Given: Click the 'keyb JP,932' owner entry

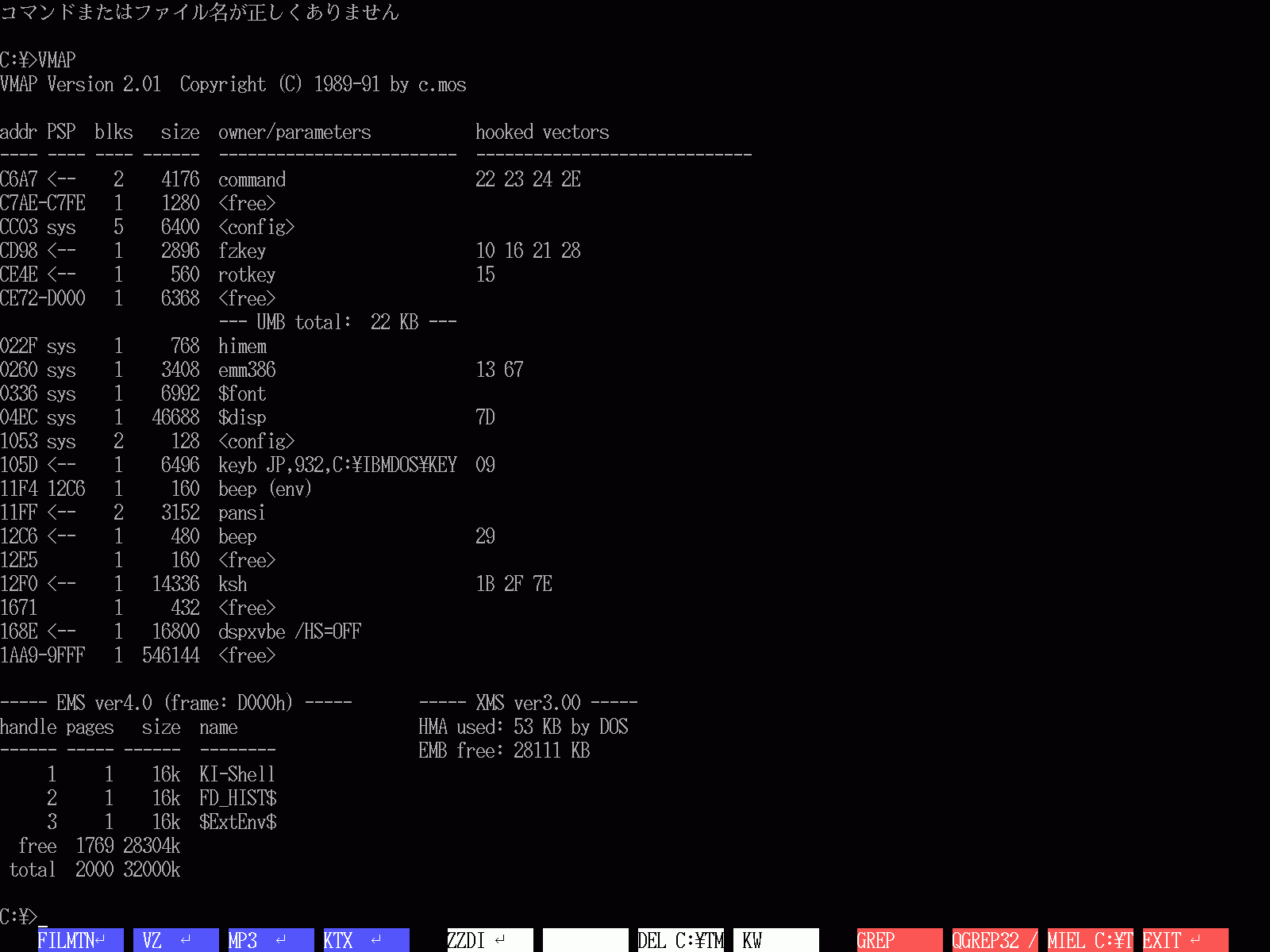Looking at the screenshot, I should [337, 466].
